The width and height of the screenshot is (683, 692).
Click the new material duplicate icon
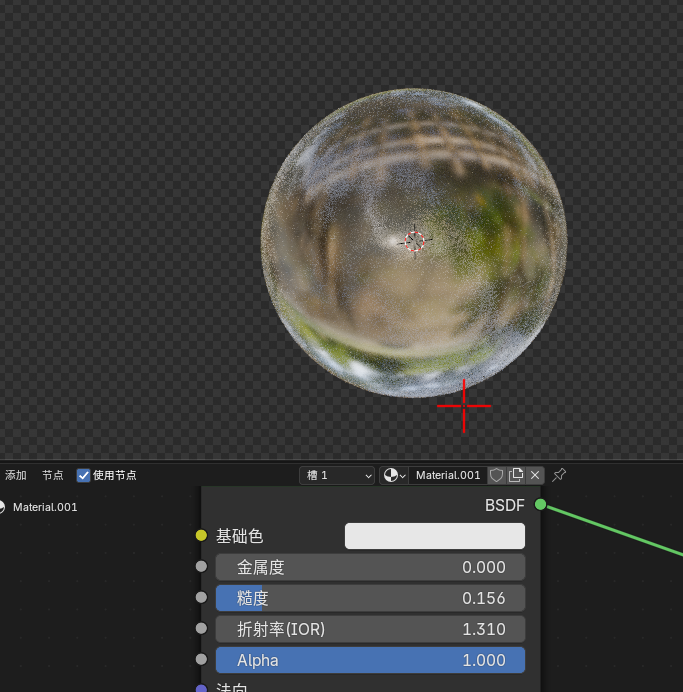[x=516, y=475]
